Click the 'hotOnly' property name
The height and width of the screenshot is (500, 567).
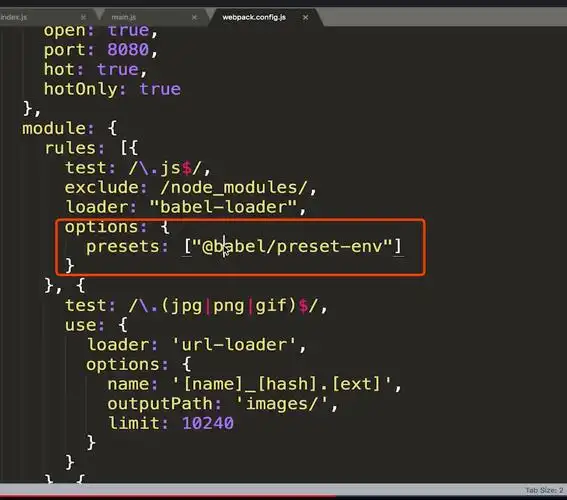coord(81,89)
